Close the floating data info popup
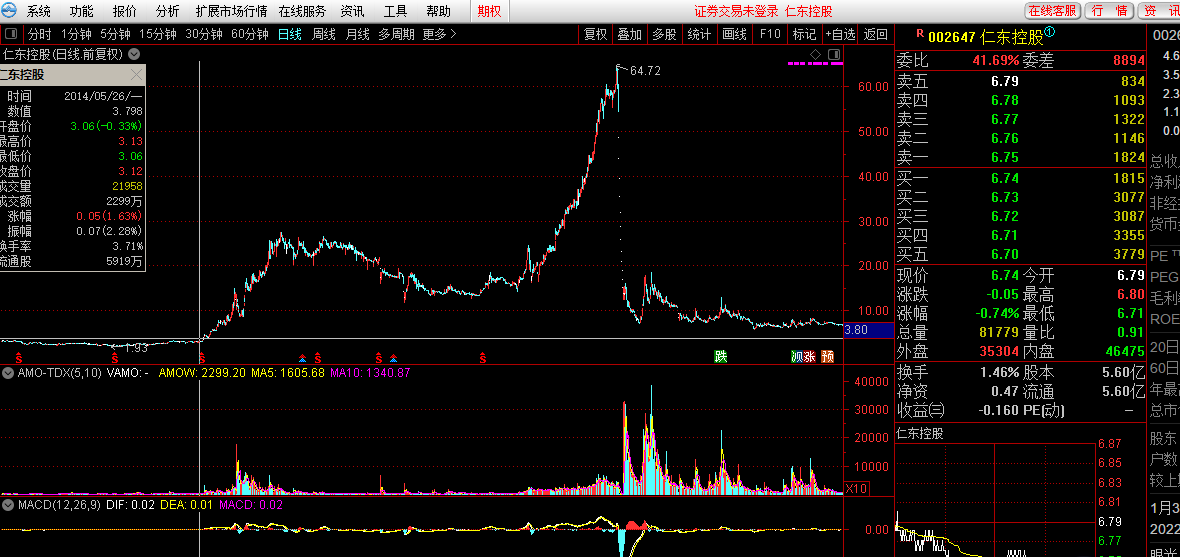 pyautogui.click(x=136, y=75)
